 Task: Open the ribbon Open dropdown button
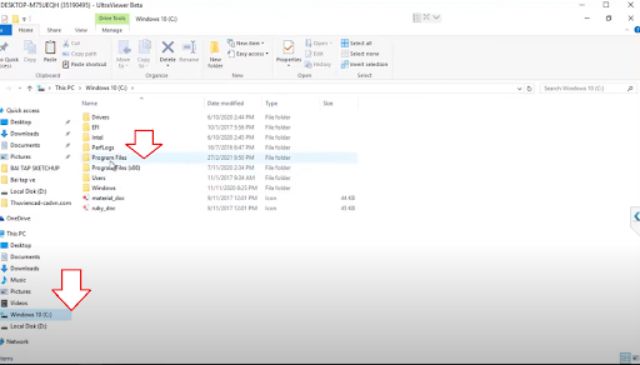[x=318, y=43]
